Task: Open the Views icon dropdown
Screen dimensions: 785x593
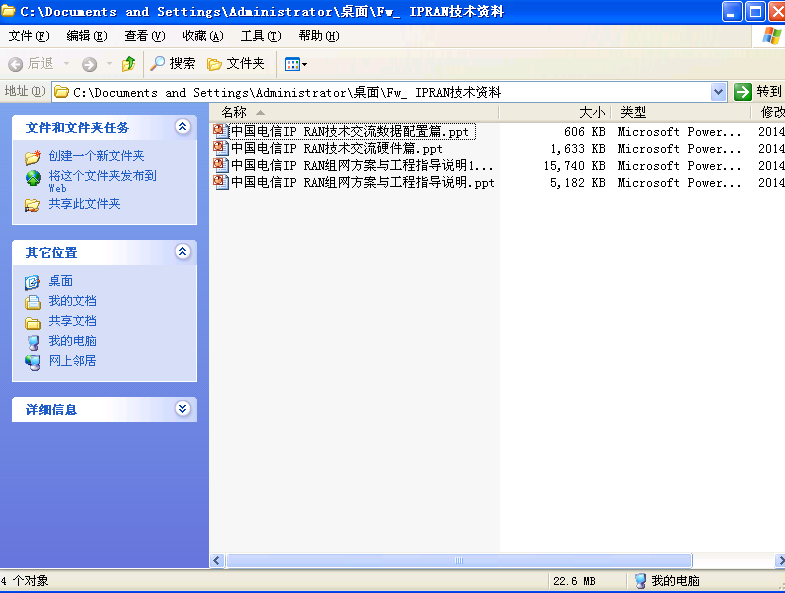Action: pos(295,64)
